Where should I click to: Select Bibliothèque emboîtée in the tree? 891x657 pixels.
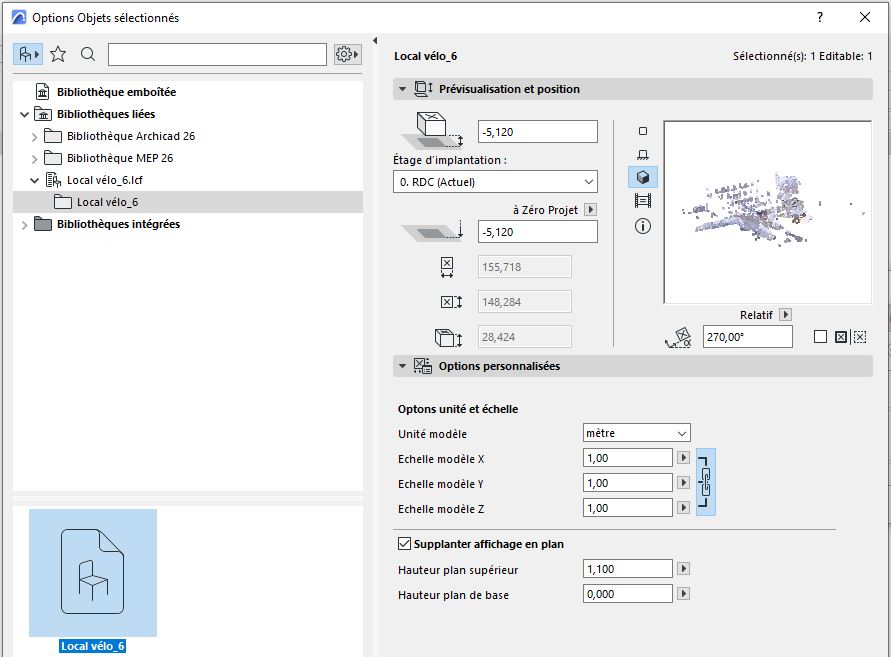(x=116, y=92)
